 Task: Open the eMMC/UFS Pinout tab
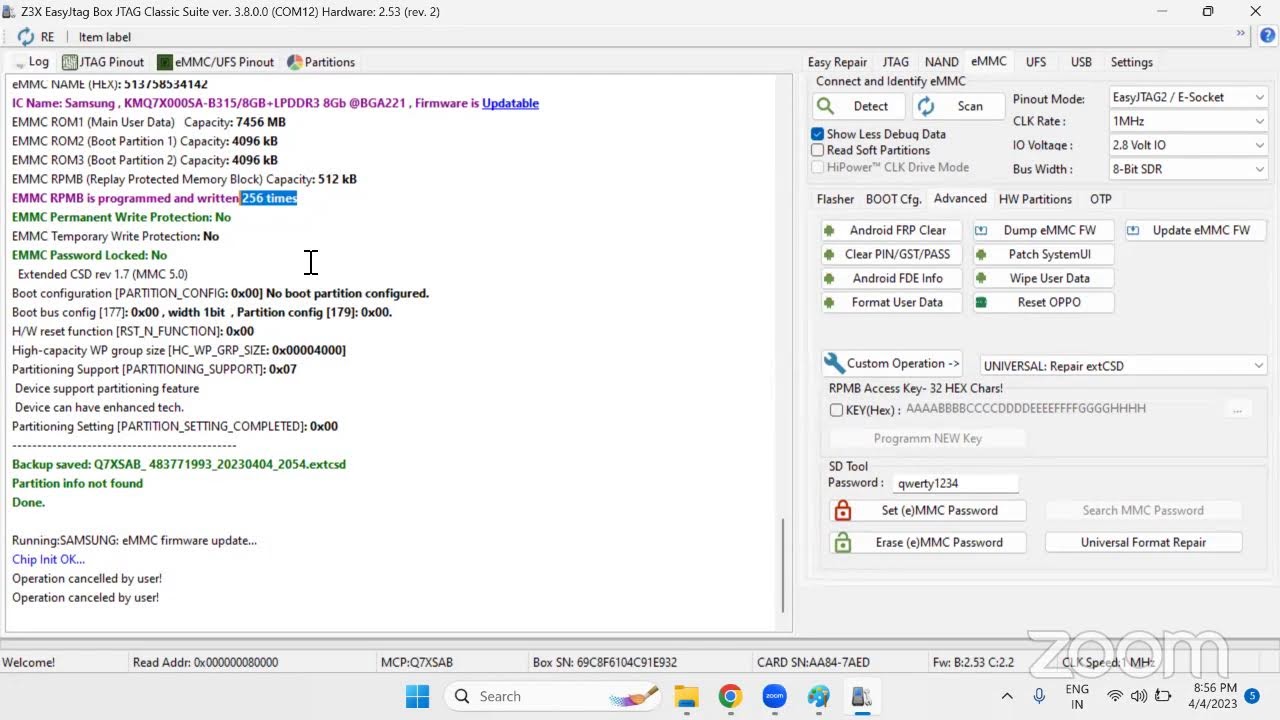click(216, 62)
